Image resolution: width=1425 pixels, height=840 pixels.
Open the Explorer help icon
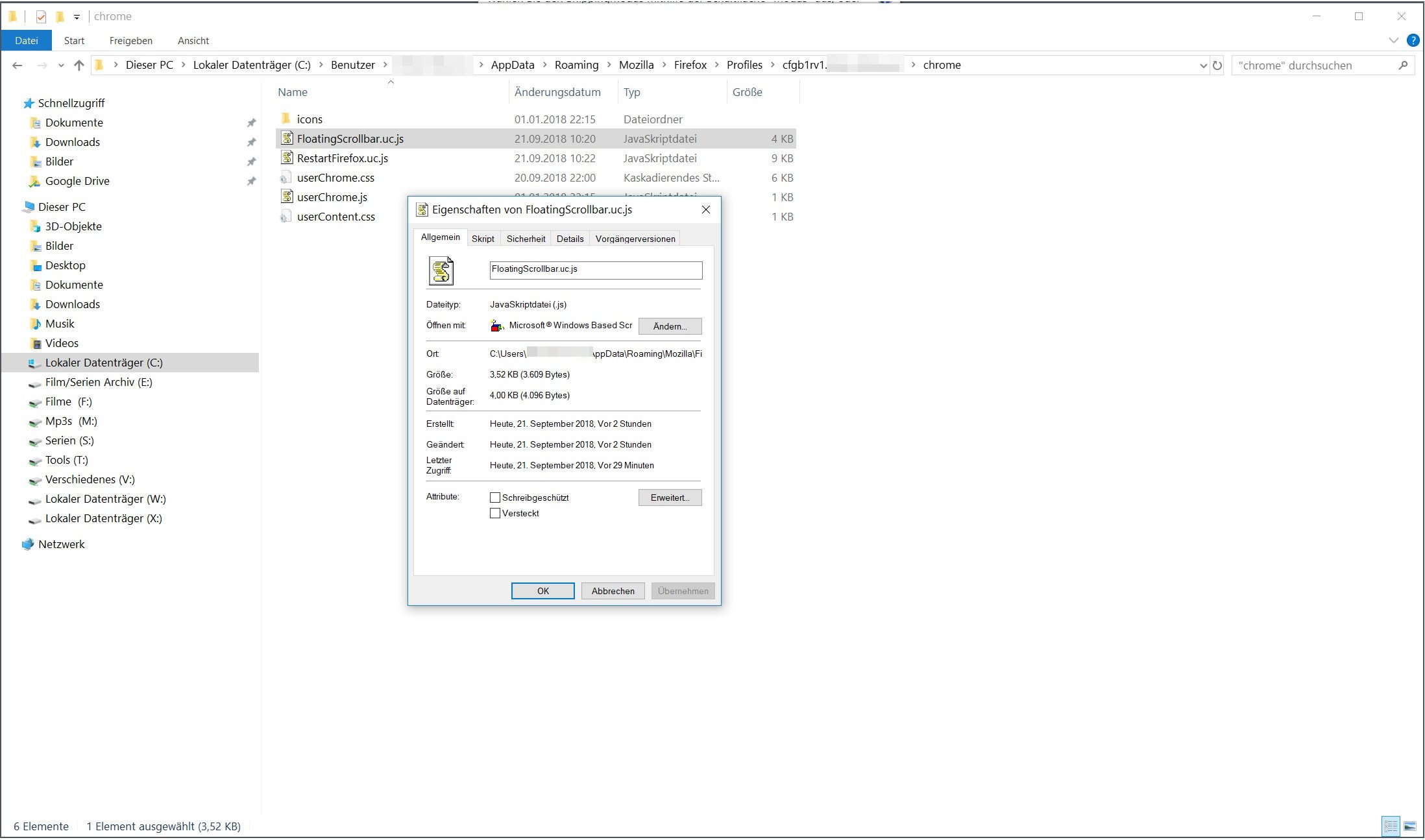click(x=1413, y=40)
